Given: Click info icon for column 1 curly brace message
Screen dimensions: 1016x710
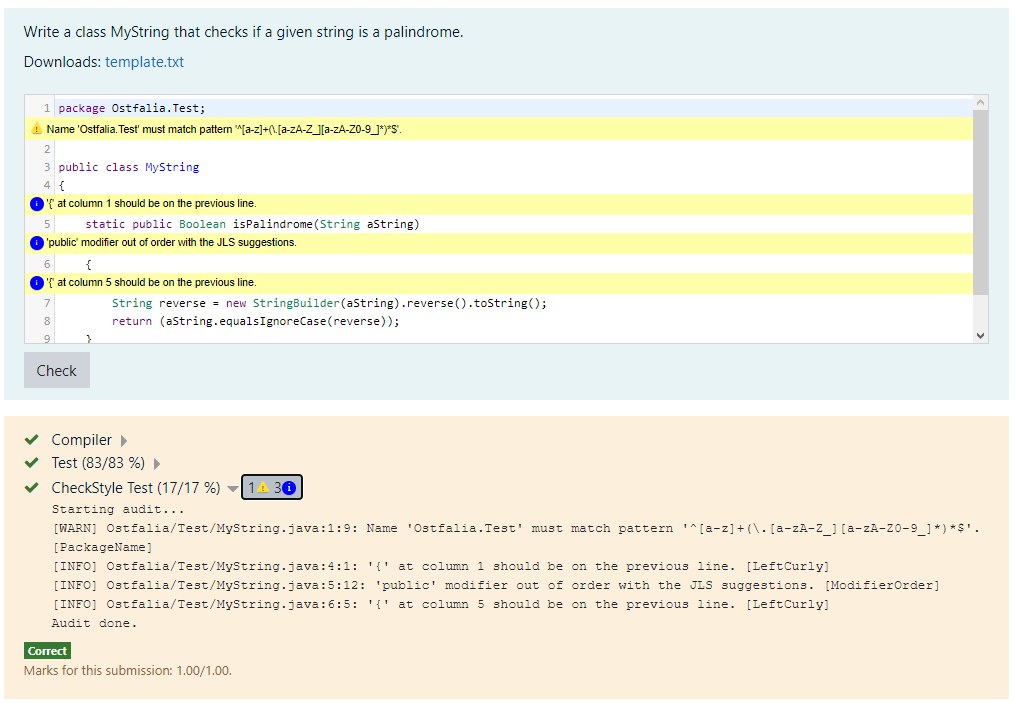Looking at the screenshot, I should 37,203.
